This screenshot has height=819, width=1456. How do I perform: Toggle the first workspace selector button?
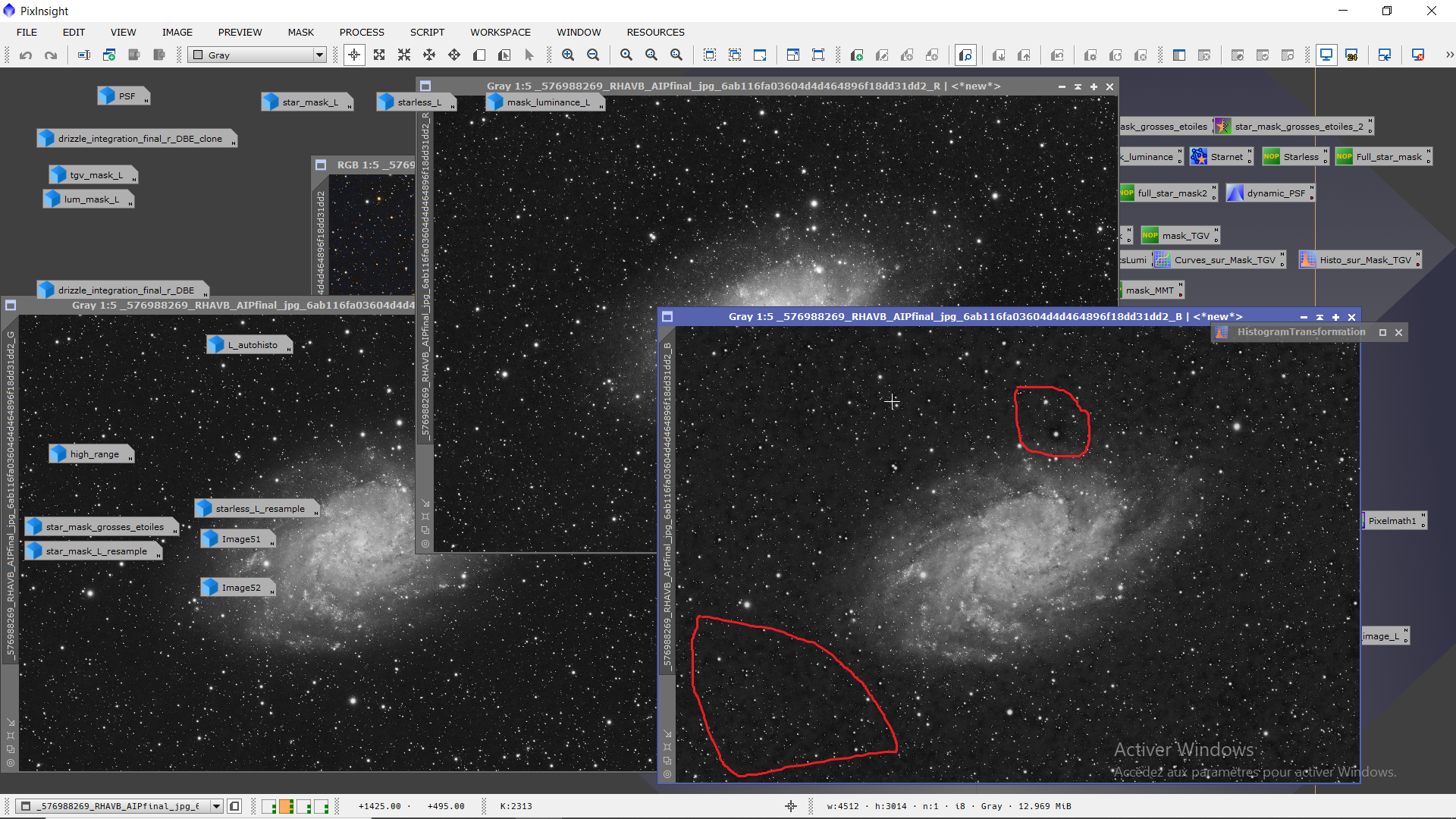[269, 806]
